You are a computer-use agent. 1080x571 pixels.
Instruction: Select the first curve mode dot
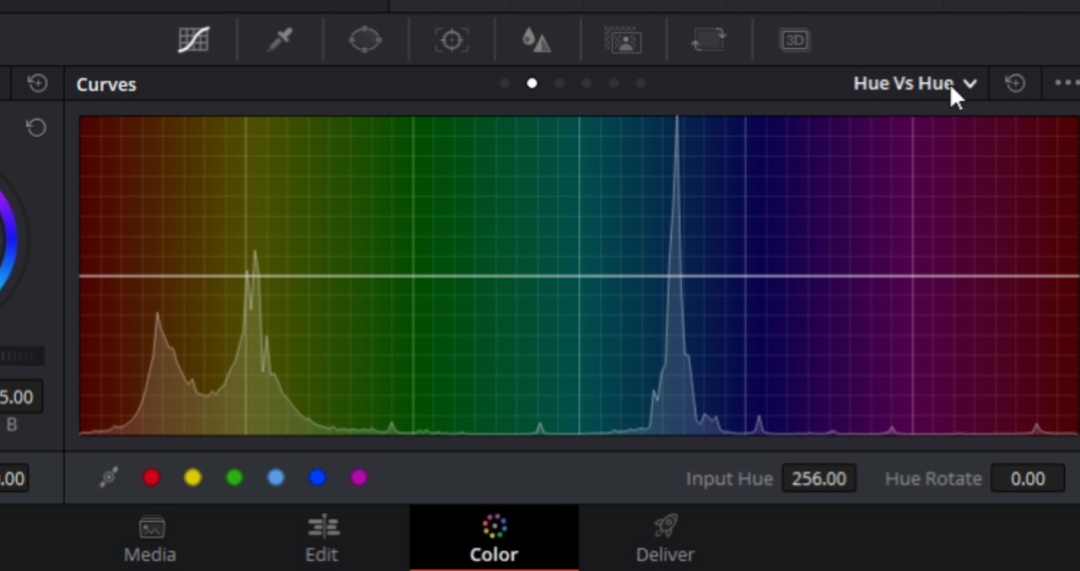[x=505, y=84]
